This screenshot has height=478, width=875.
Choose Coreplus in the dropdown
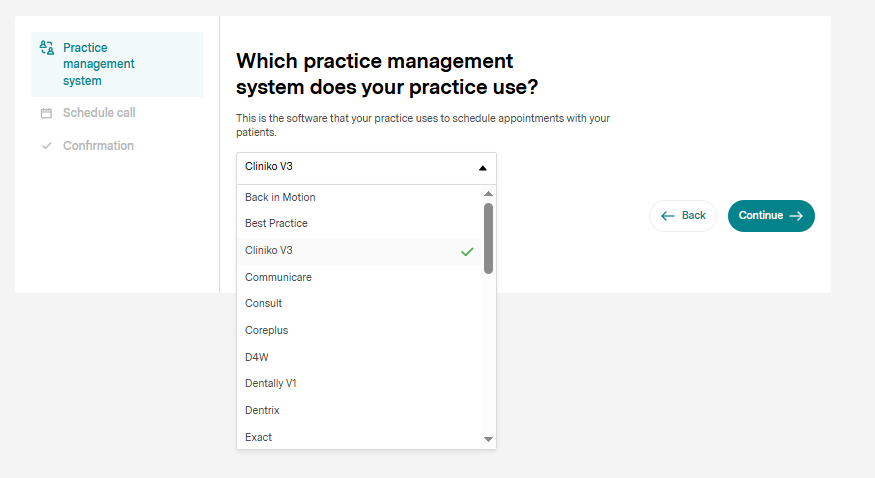coord(267,330)
